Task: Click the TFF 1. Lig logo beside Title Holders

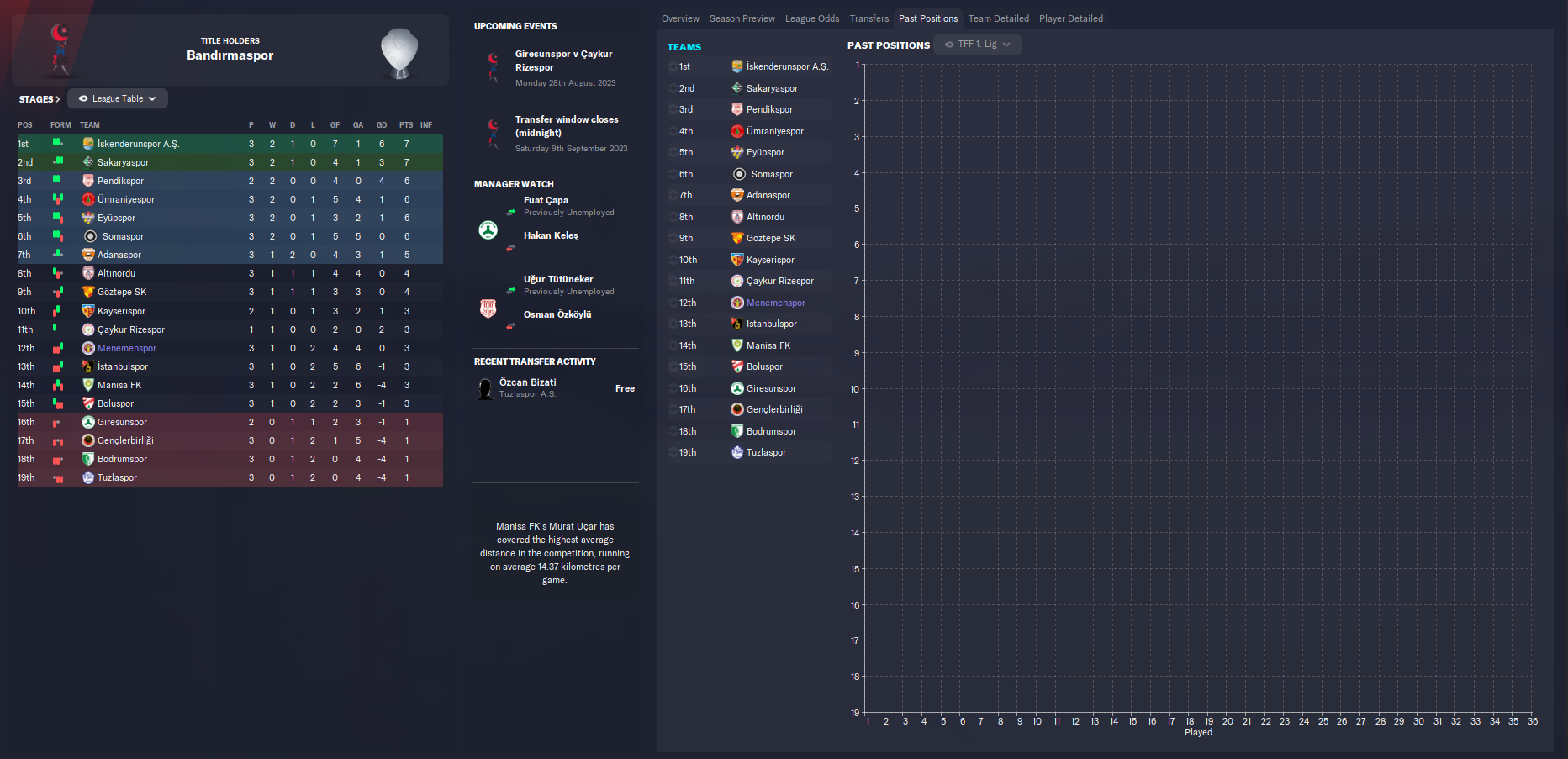Action: click(x=60, y=50)
